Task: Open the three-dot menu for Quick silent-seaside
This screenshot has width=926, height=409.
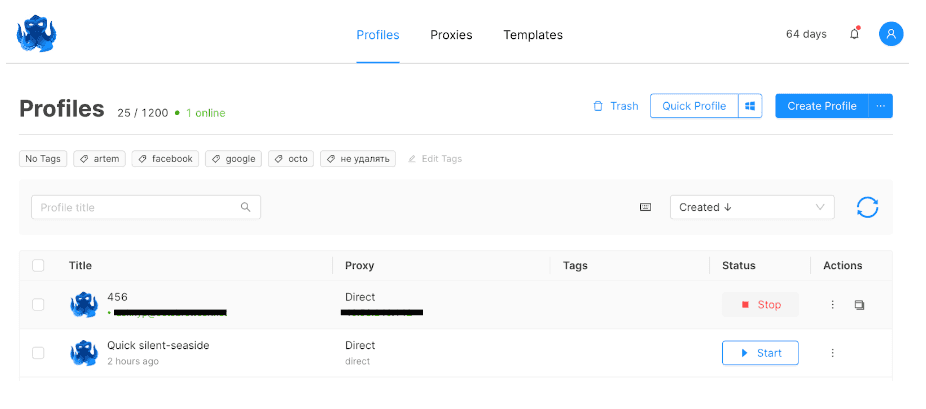Action: pos(832,353)
